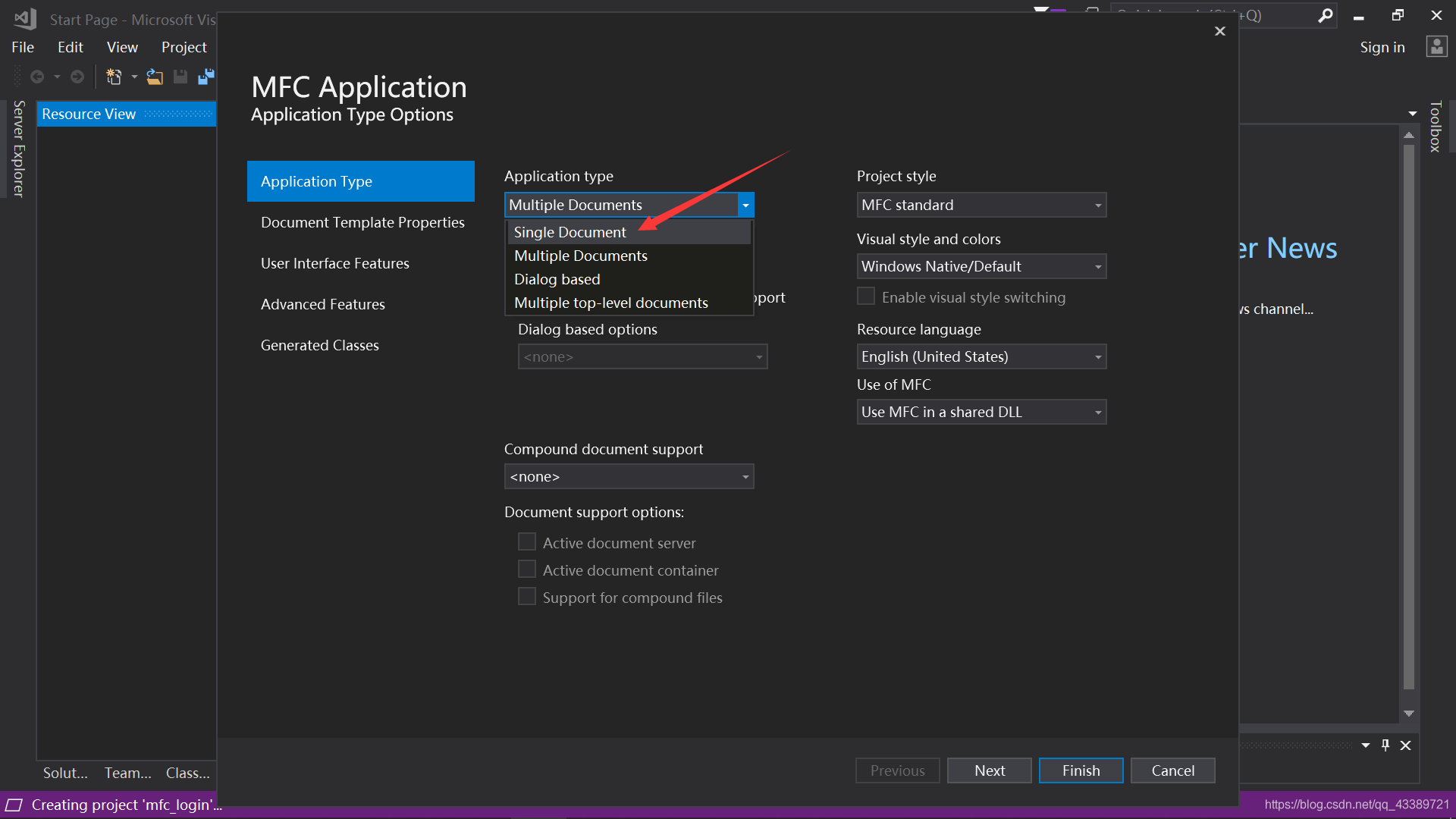The height and width of the screenshot is (819, 1456).
Task: Click the Sign in link
Action: pos(1382,47)
